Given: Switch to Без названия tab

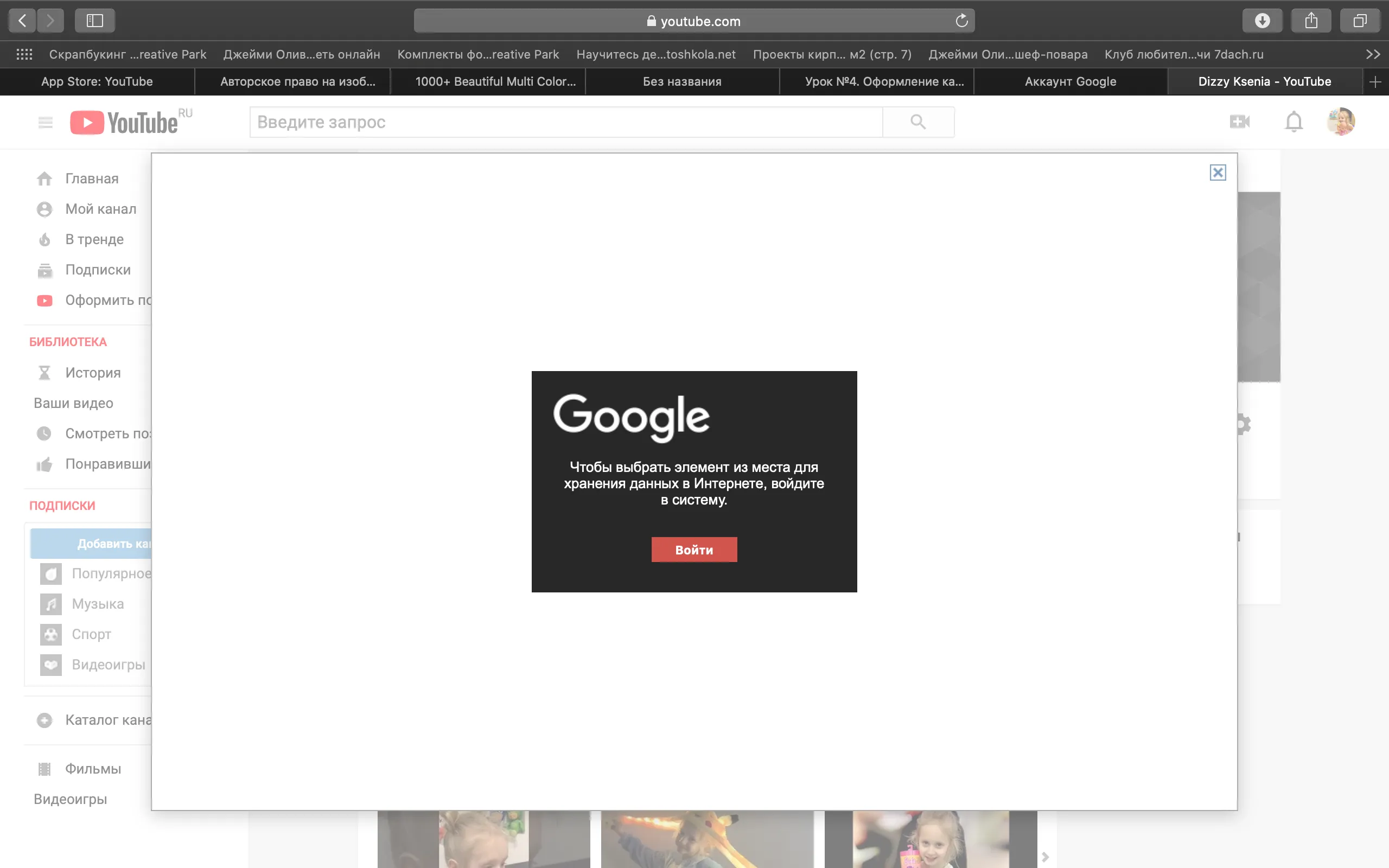Looking at the screenshot, I should pyautogui.click(x=682, y=81).
